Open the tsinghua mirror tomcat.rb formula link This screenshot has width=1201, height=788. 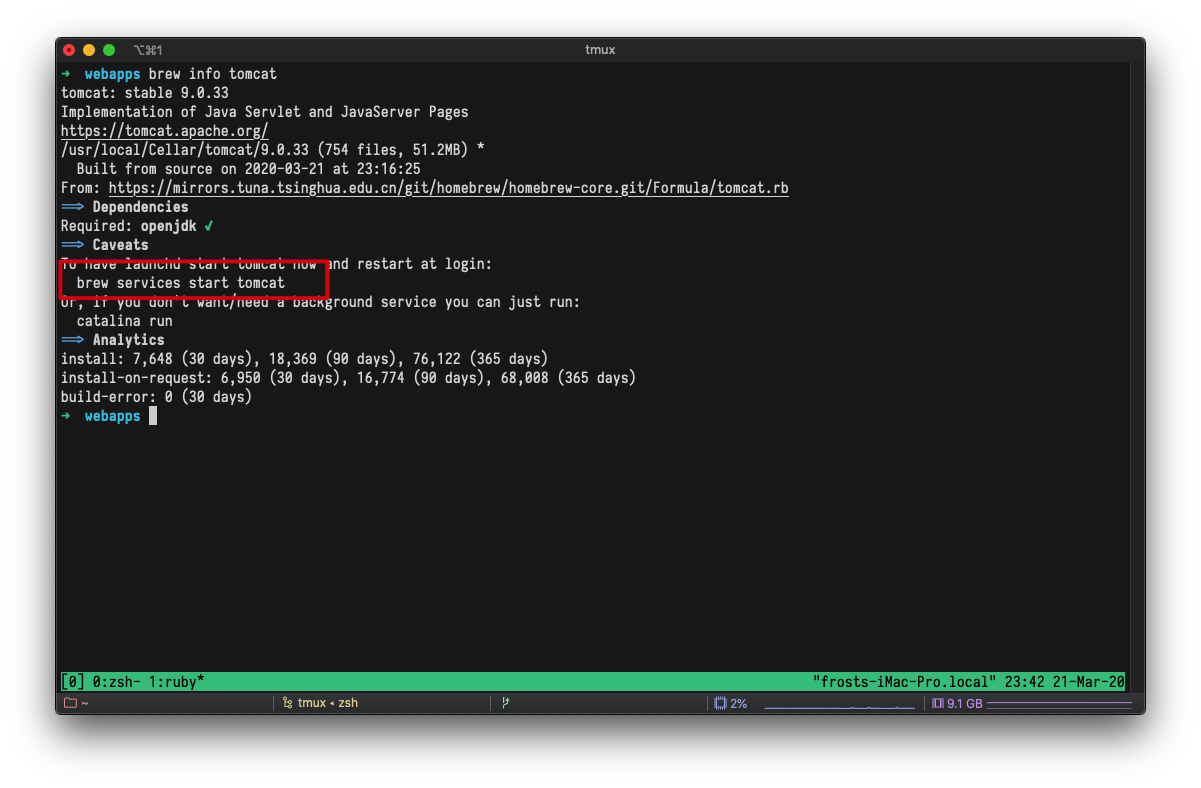point(449,188)
